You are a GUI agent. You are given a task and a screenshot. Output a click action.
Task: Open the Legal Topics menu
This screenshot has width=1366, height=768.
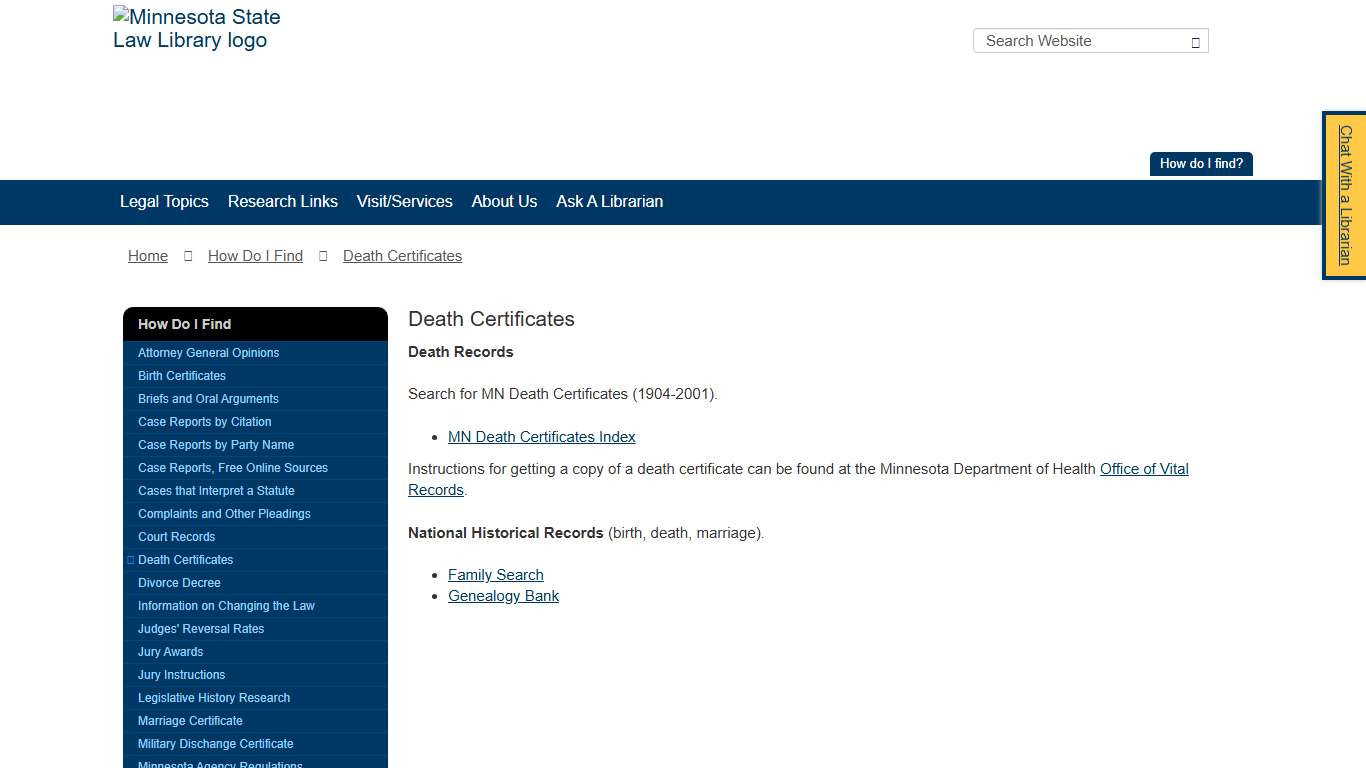point(163,202)
